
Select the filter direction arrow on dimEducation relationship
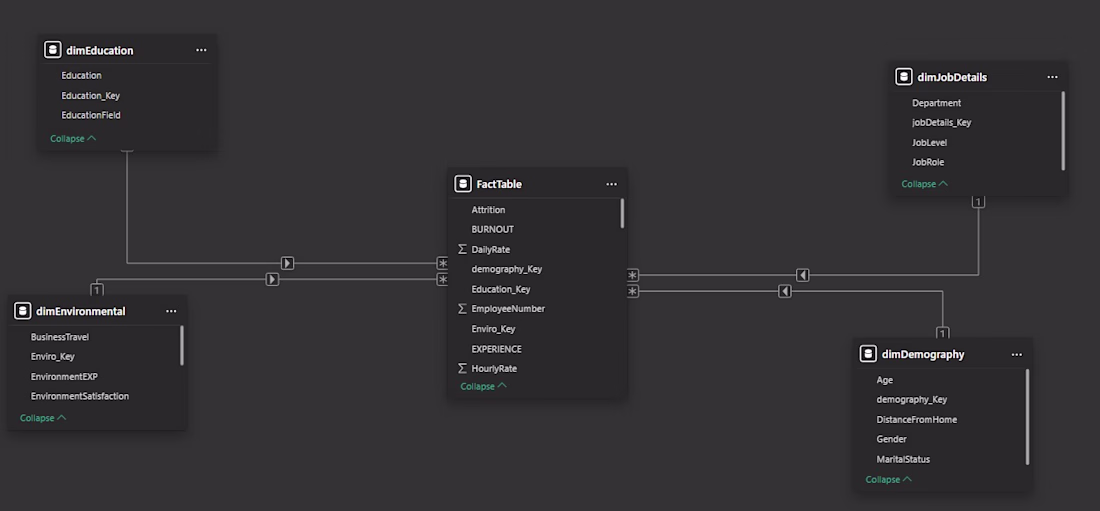click(x=288, y=263)
